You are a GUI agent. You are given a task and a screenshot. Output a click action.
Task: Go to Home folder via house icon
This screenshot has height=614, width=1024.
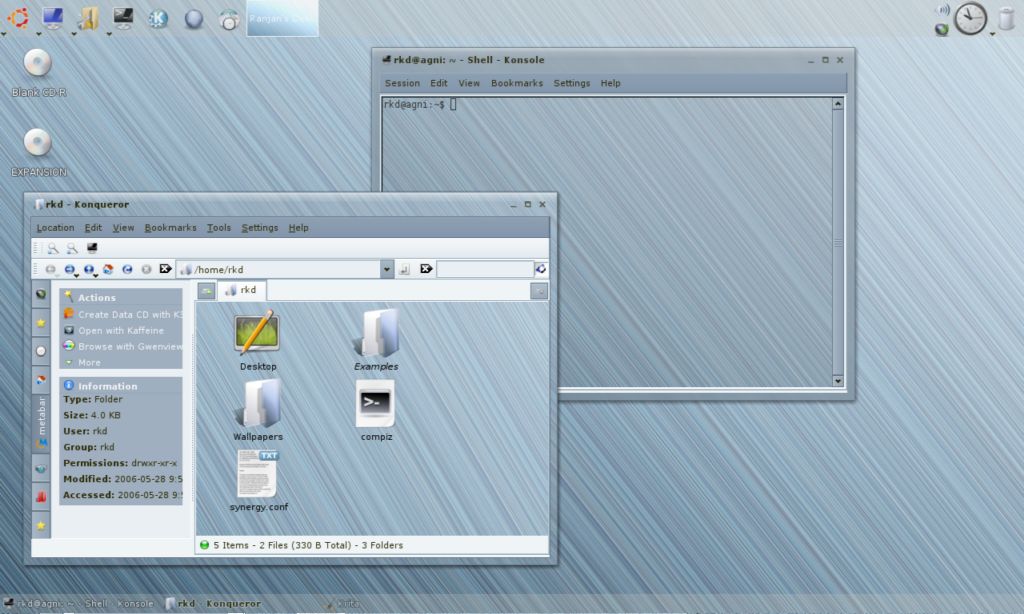click(x=108, y=269)
